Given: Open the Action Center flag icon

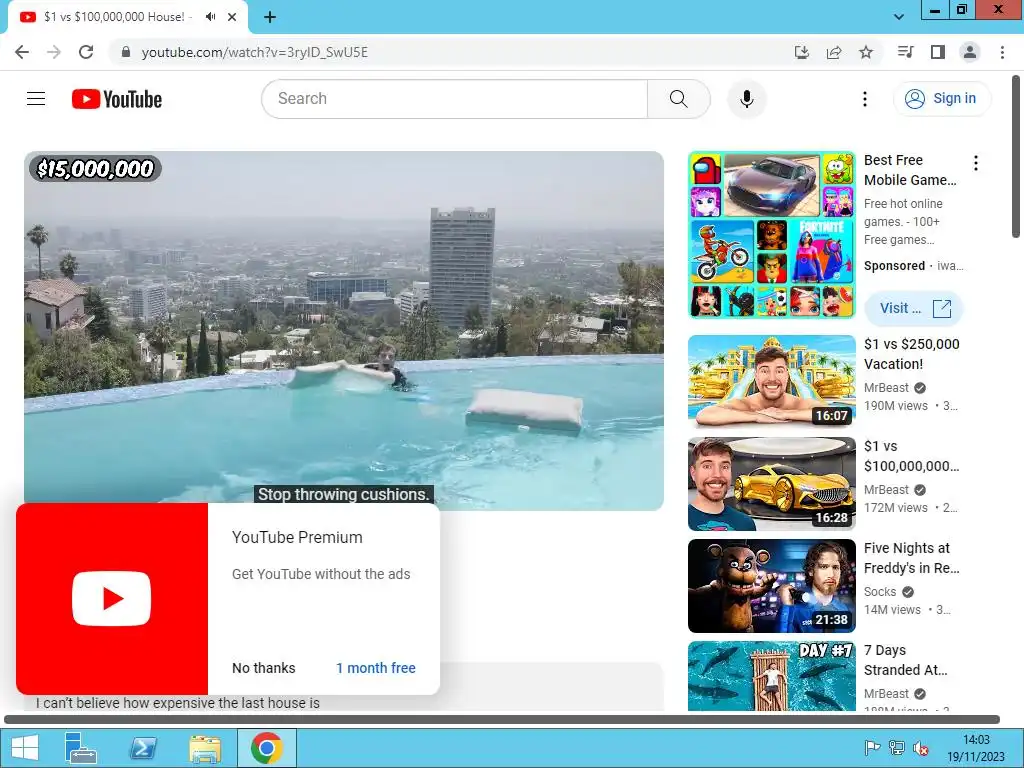Looking at the screenshot, I should point(872,748).
